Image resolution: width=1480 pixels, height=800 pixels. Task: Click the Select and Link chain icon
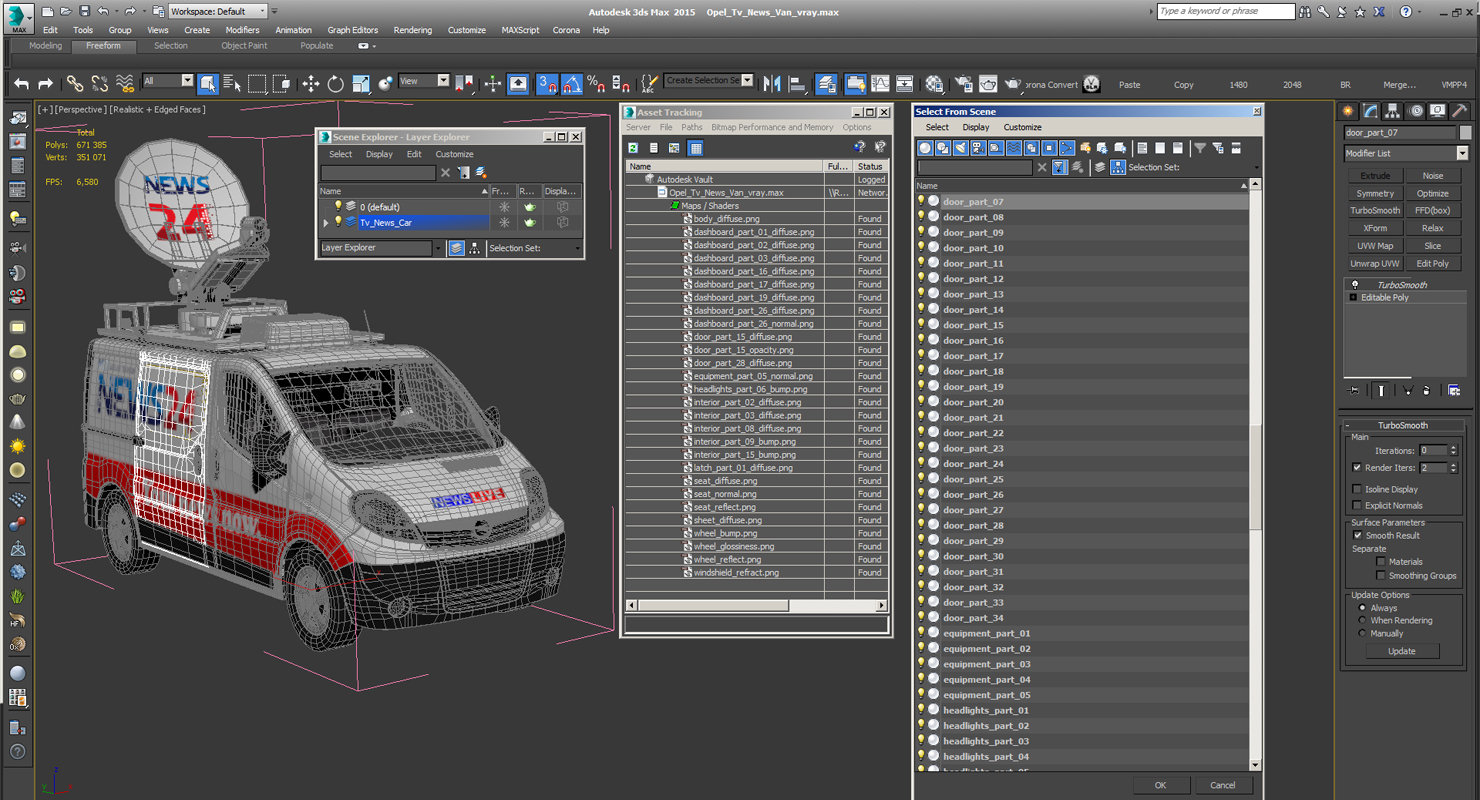coord(75,84)
